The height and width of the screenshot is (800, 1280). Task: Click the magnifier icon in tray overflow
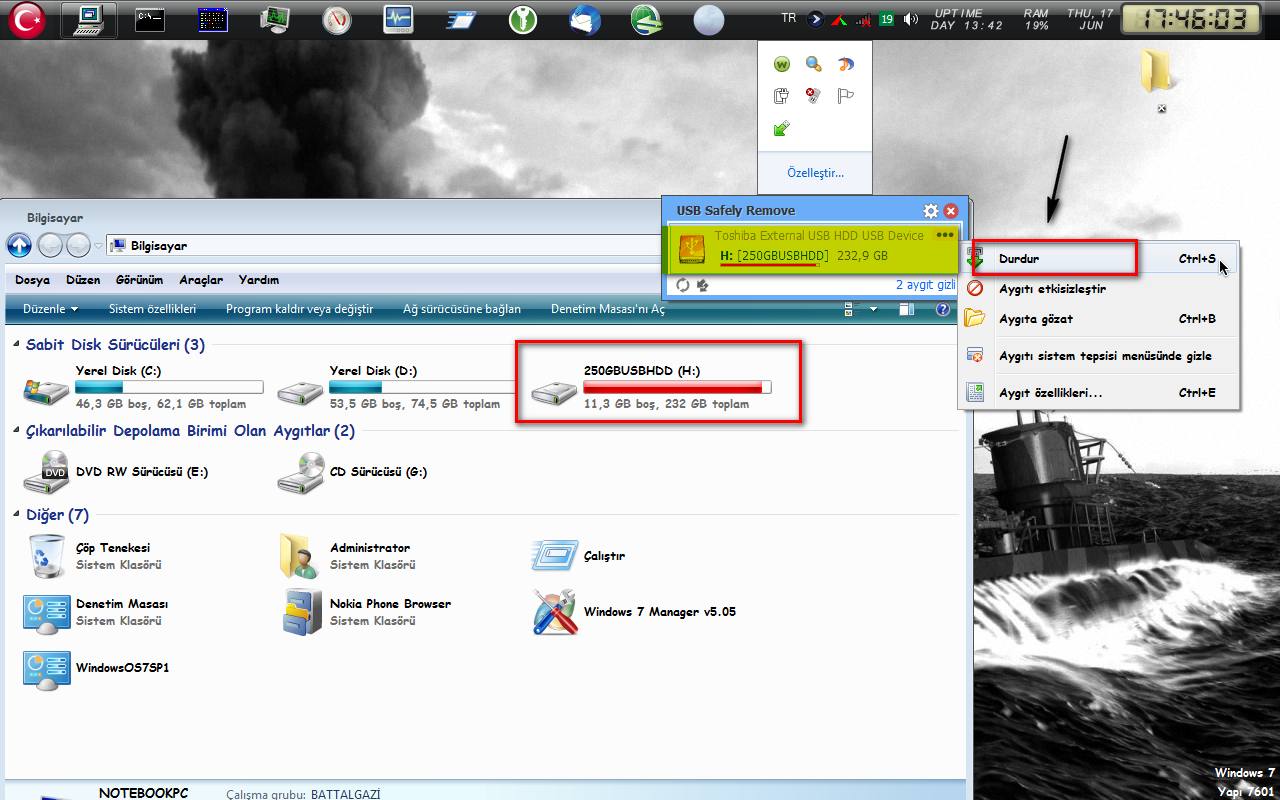pyautogui.click(x=814, y=64)
